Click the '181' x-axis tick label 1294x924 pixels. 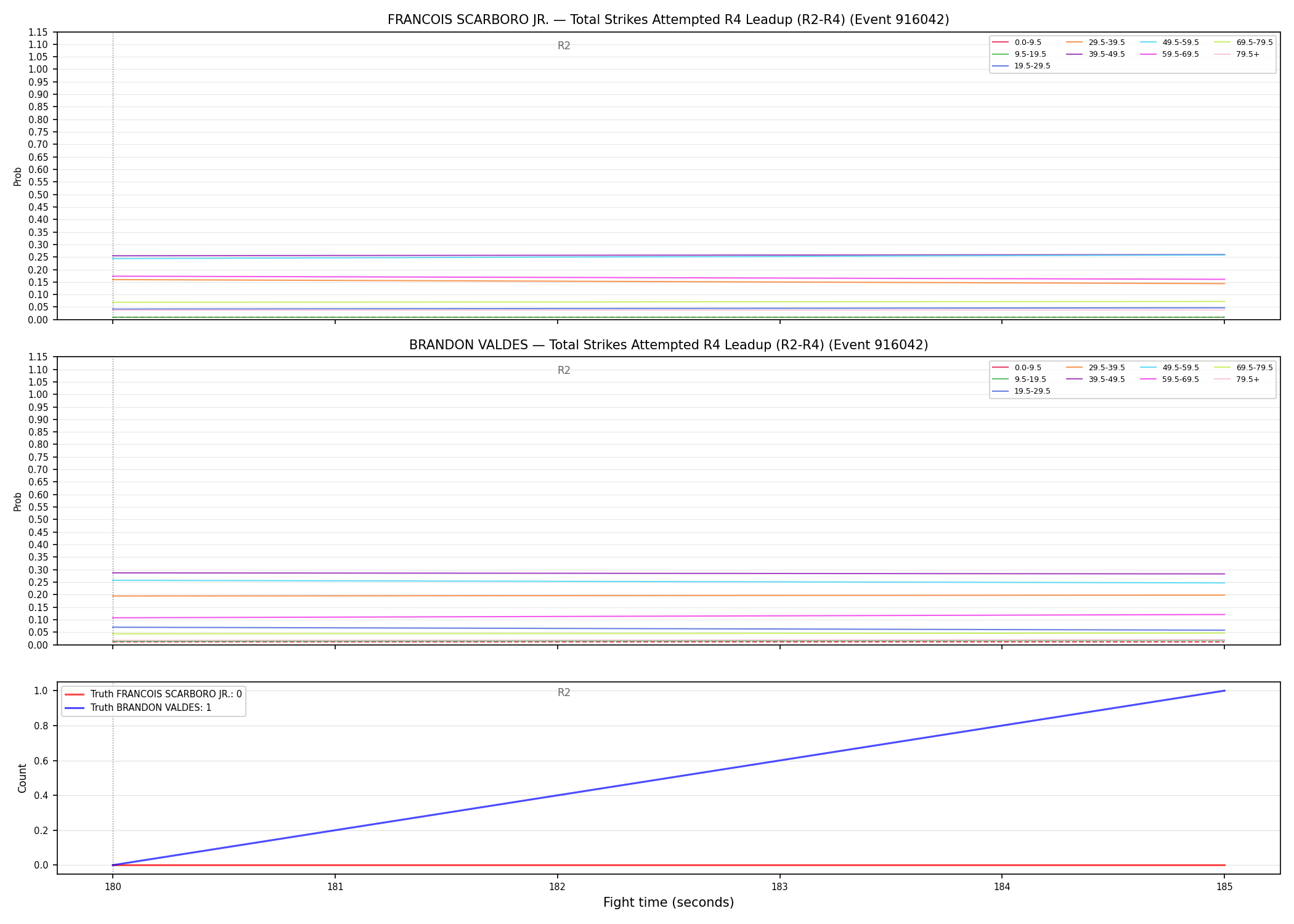335,887
